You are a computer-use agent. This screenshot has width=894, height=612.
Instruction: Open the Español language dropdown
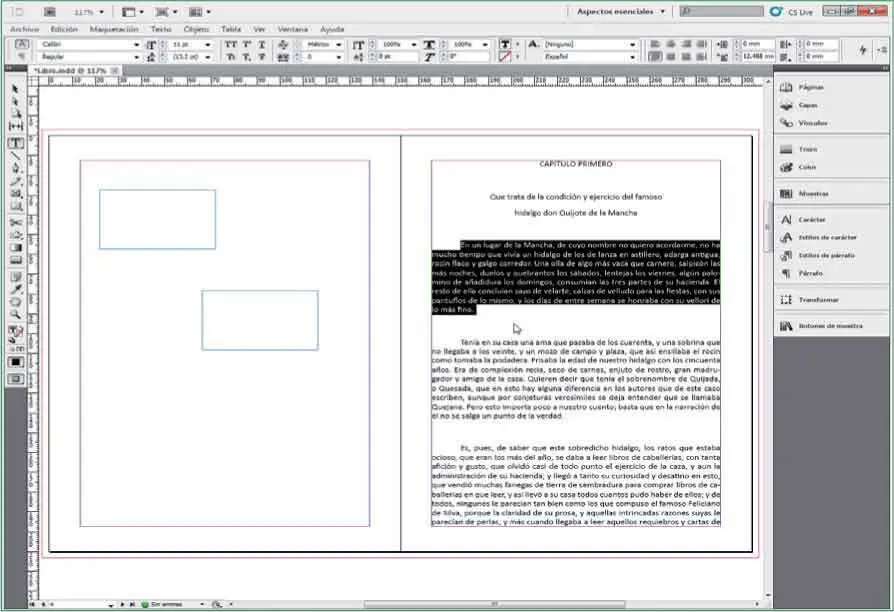(x=632, y=57)
